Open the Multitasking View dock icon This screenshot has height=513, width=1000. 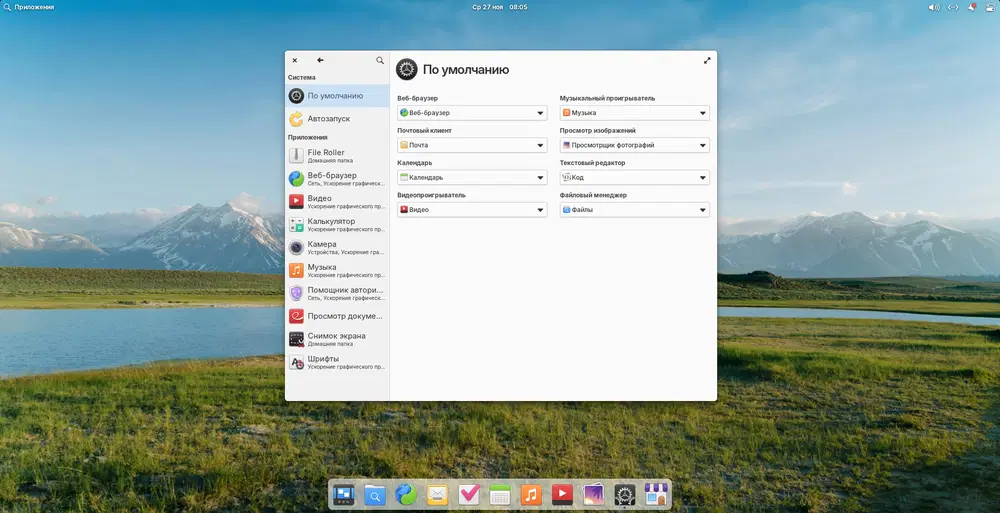(x=344, y=494)
